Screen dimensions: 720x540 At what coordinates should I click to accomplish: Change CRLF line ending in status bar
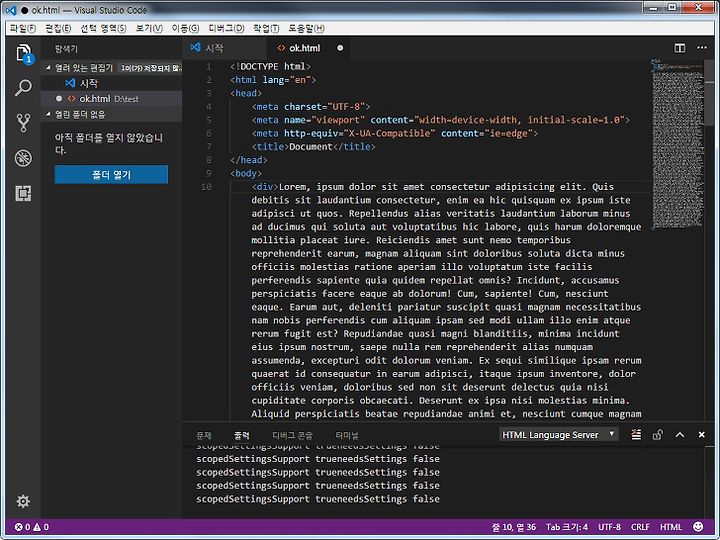coord(640,527)
